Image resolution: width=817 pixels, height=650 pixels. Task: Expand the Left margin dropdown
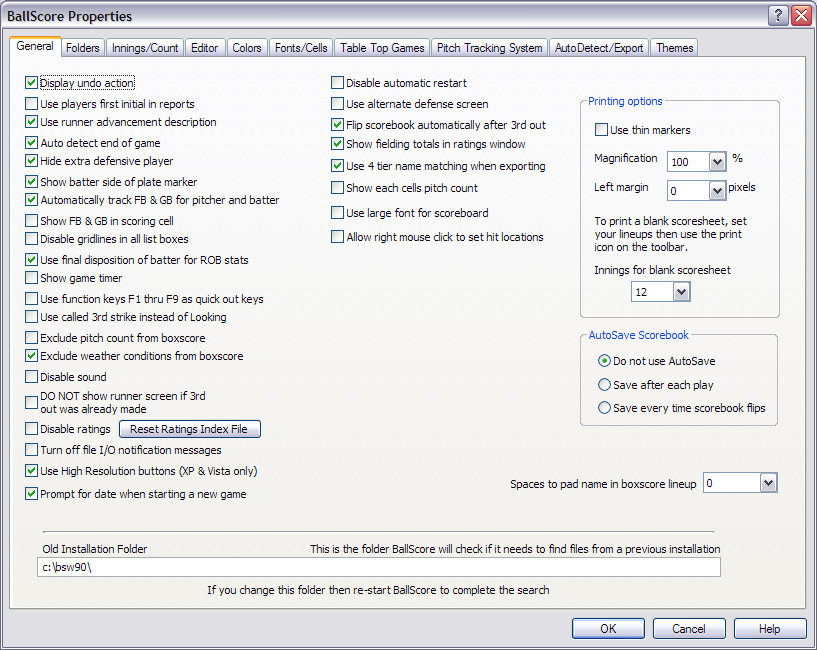(717, 191)
